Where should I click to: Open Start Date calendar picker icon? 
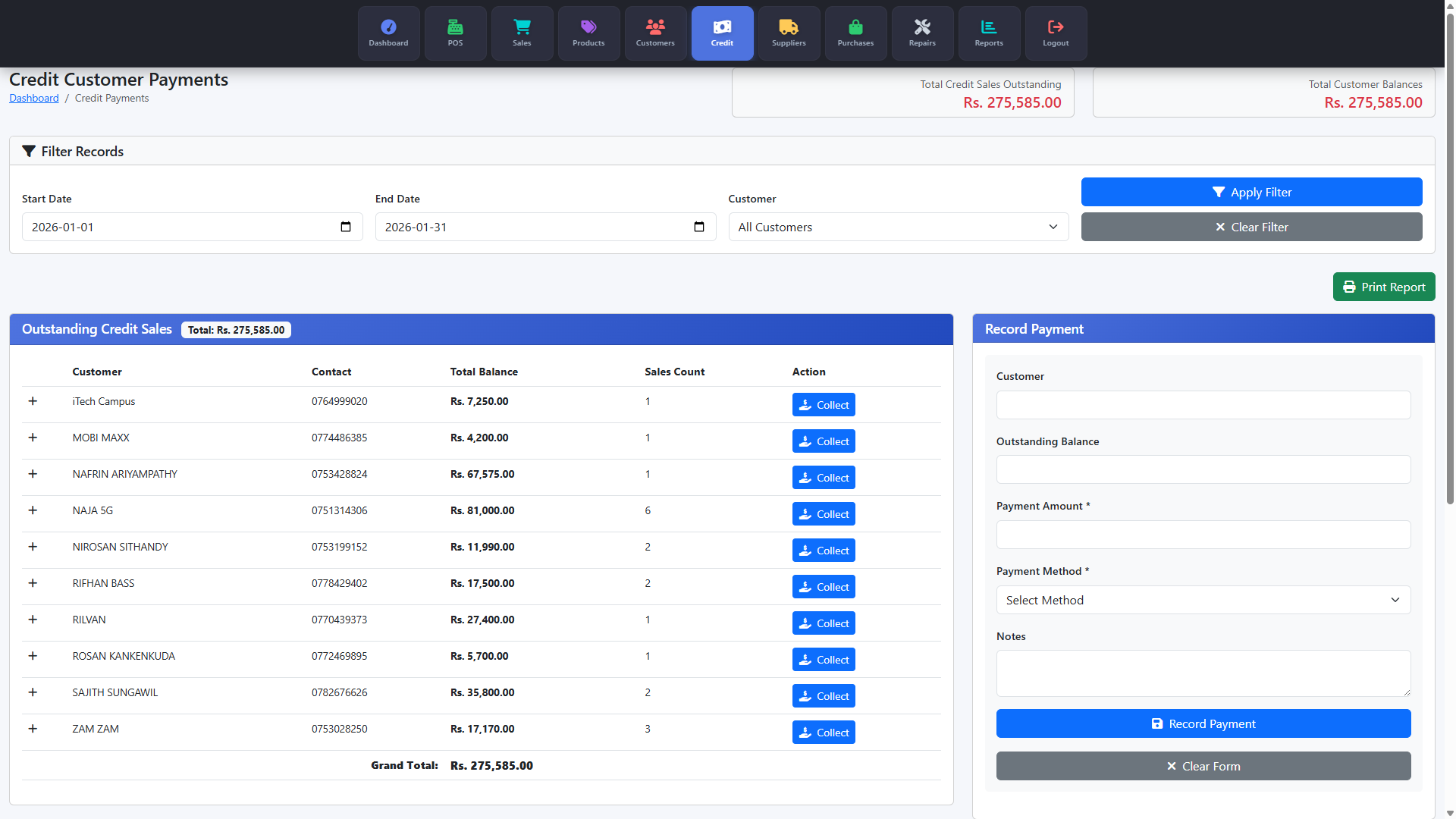tap(346, 227)
